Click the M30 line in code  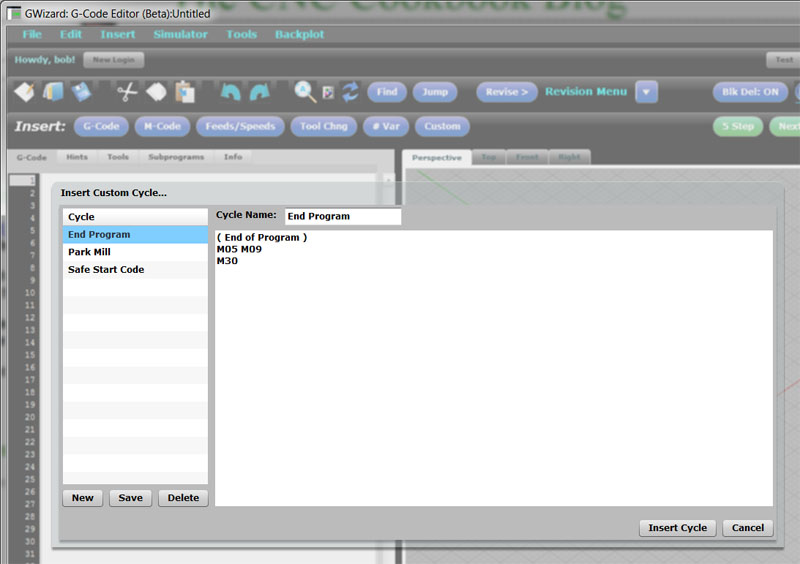(227, 261)
